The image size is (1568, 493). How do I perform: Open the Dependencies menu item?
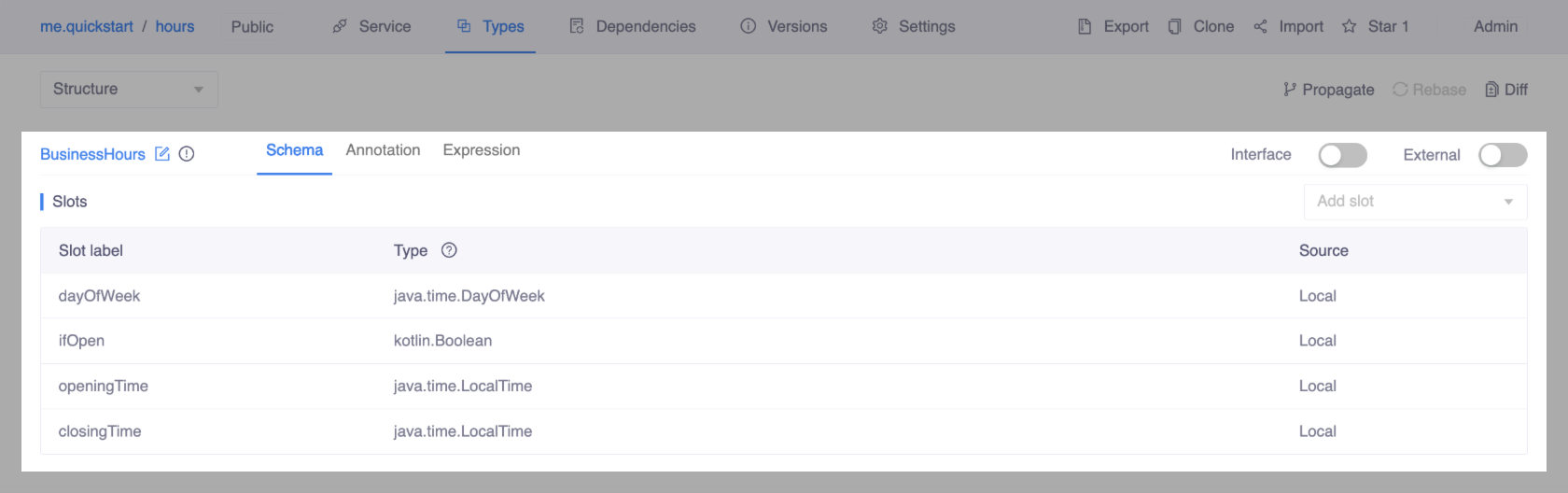click(x=633, y=26)
